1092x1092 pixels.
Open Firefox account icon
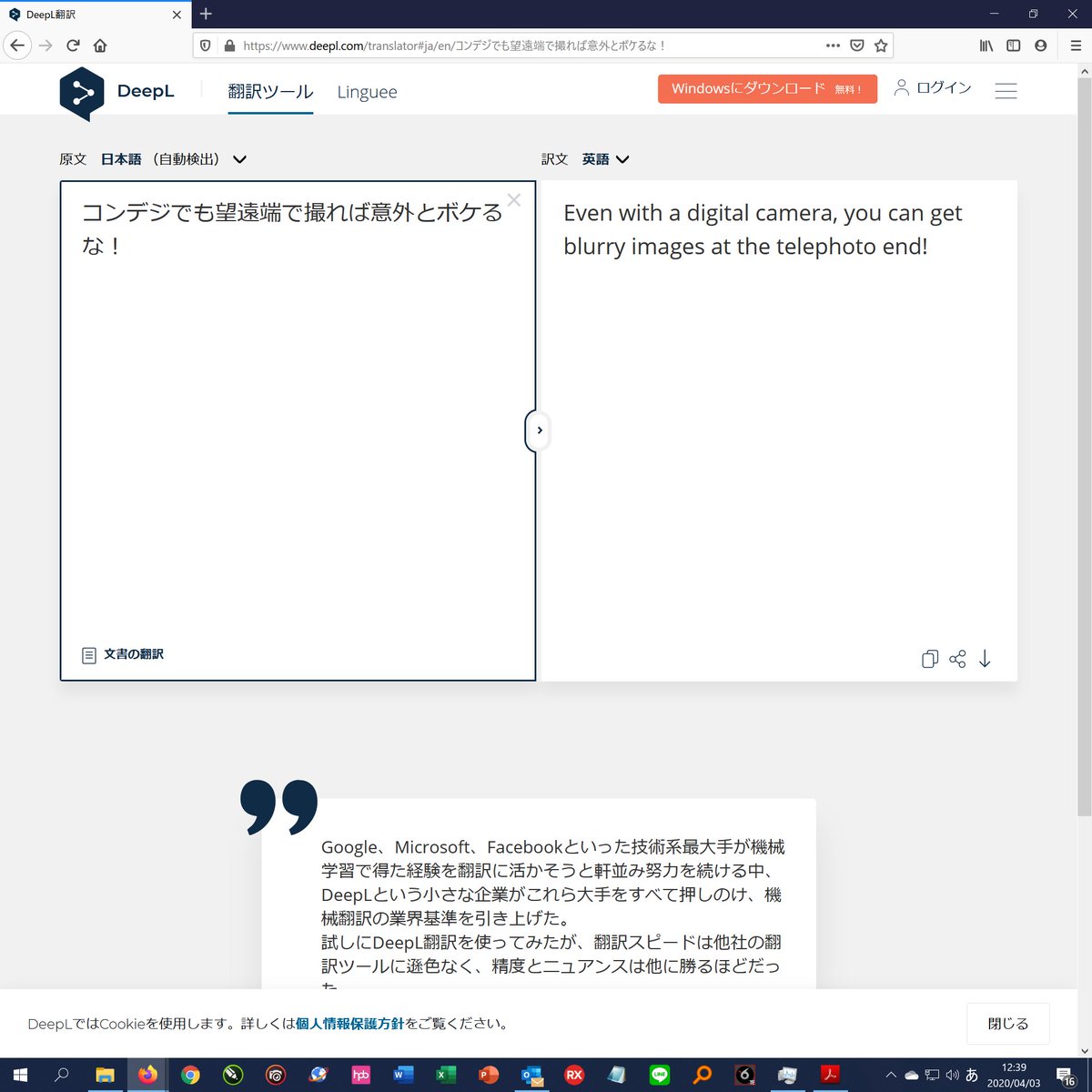(1040, 45)
